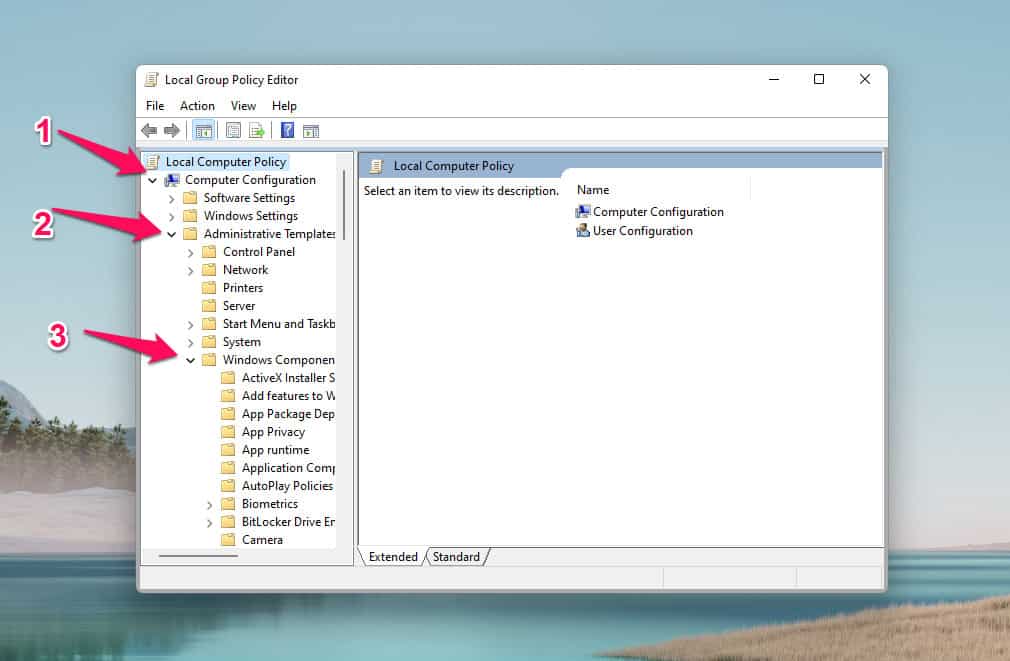The width and height of the screenshot is (1010, 661).
Task: Open the View menu
Action: point(243,106)
